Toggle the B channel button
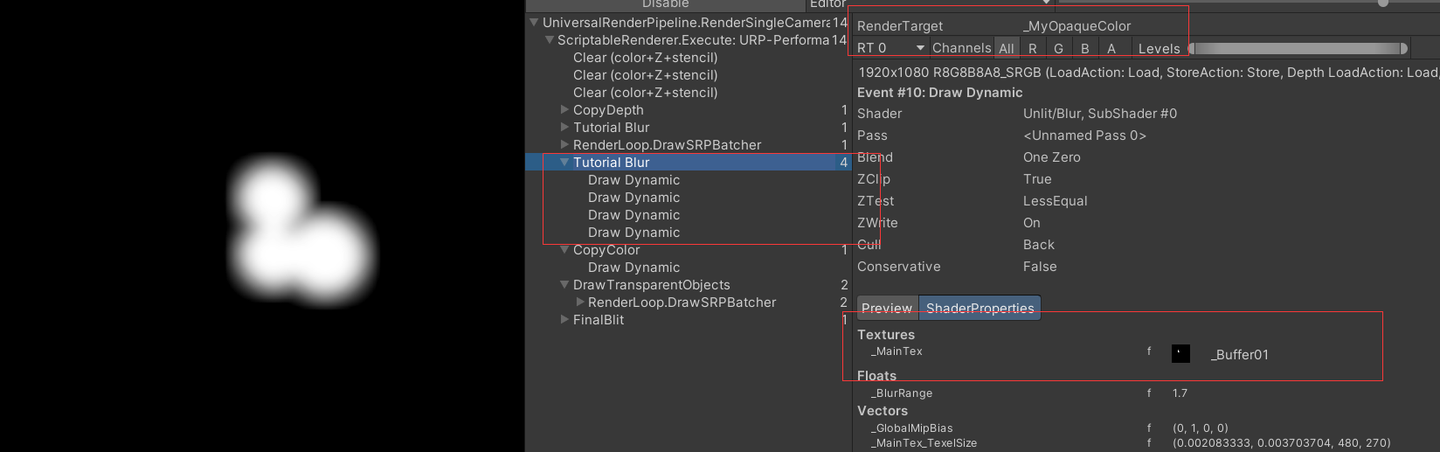Screen dimensions: 1440x452 [x=1085, y=48]
